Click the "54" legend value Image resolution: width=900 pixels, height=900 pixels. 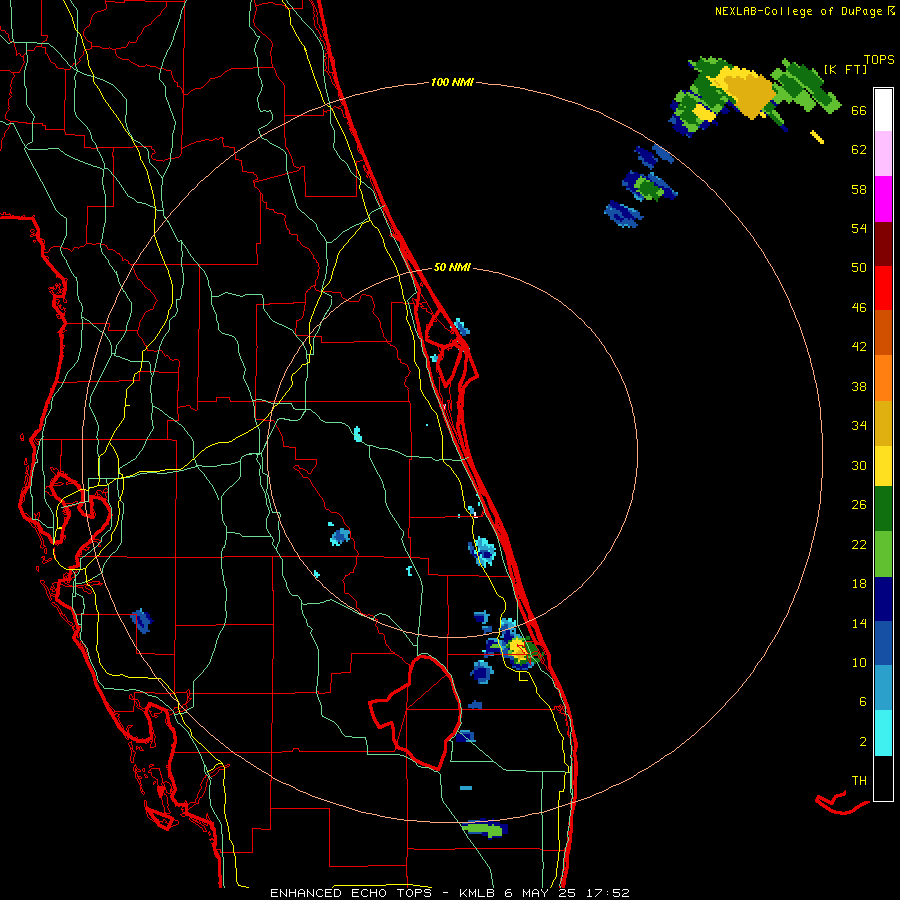point(859,228)
